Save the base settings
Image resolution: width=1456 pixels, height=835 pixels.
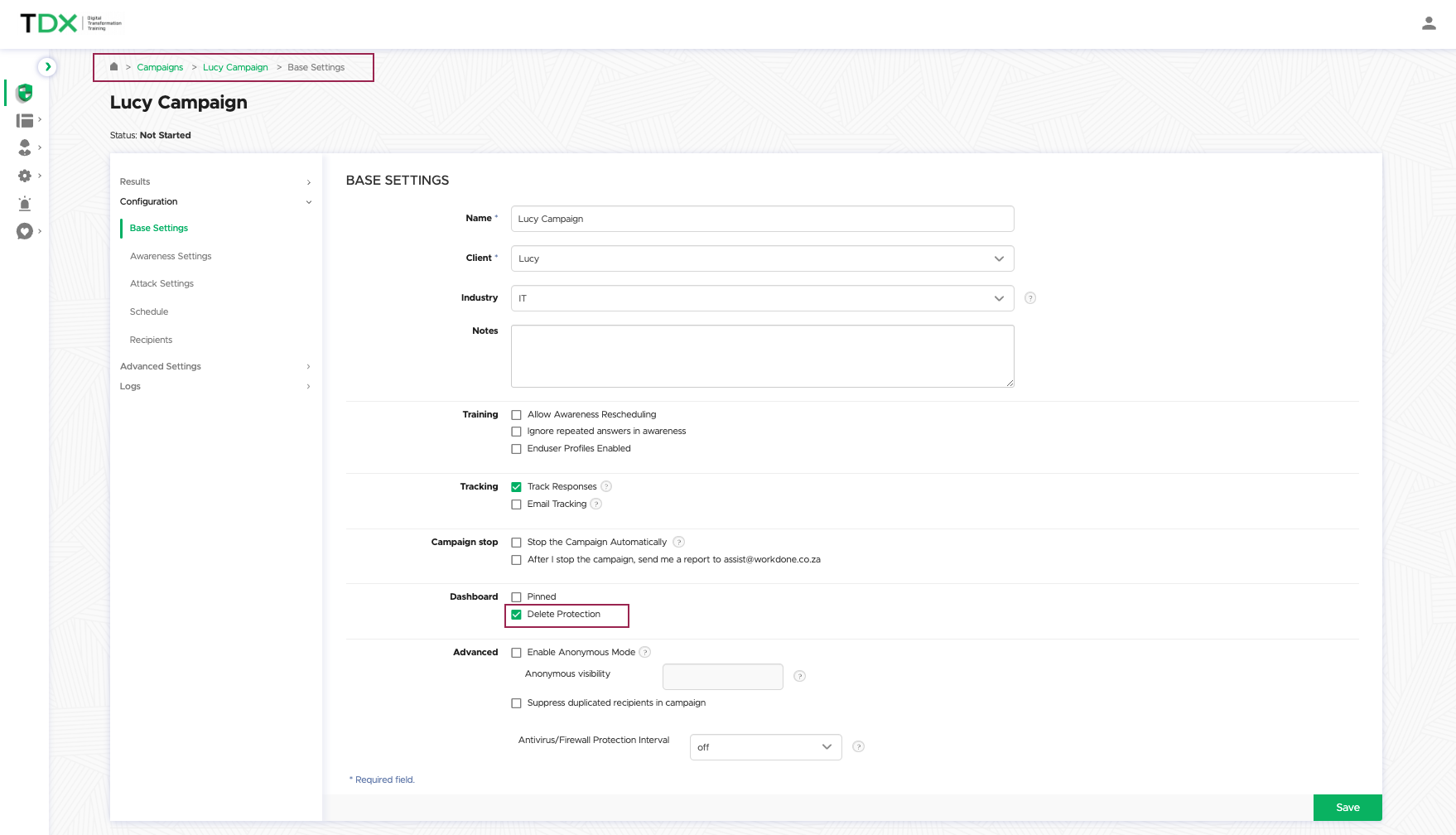pyautogui.click(x=1348, y=808)
